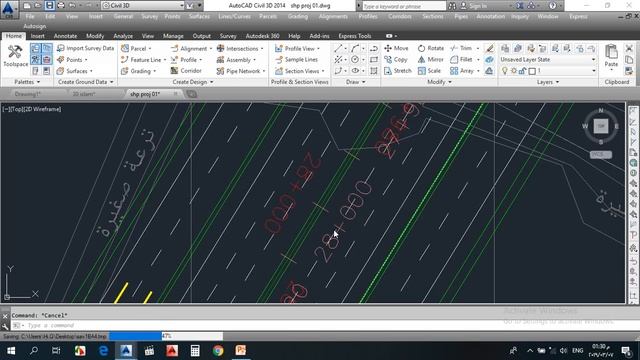Click the WCS coordinate system dropdown
The height and width of the screenshot is (360, 640).
click(601, 155)
